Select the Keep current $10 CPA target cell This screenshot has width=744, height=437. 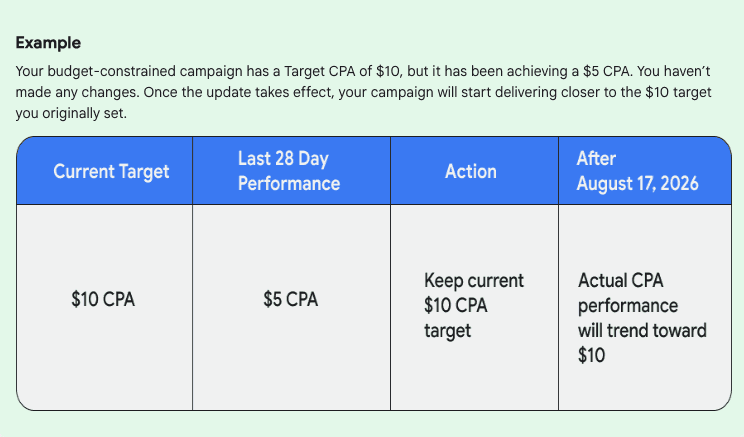[x=474, y=306]
